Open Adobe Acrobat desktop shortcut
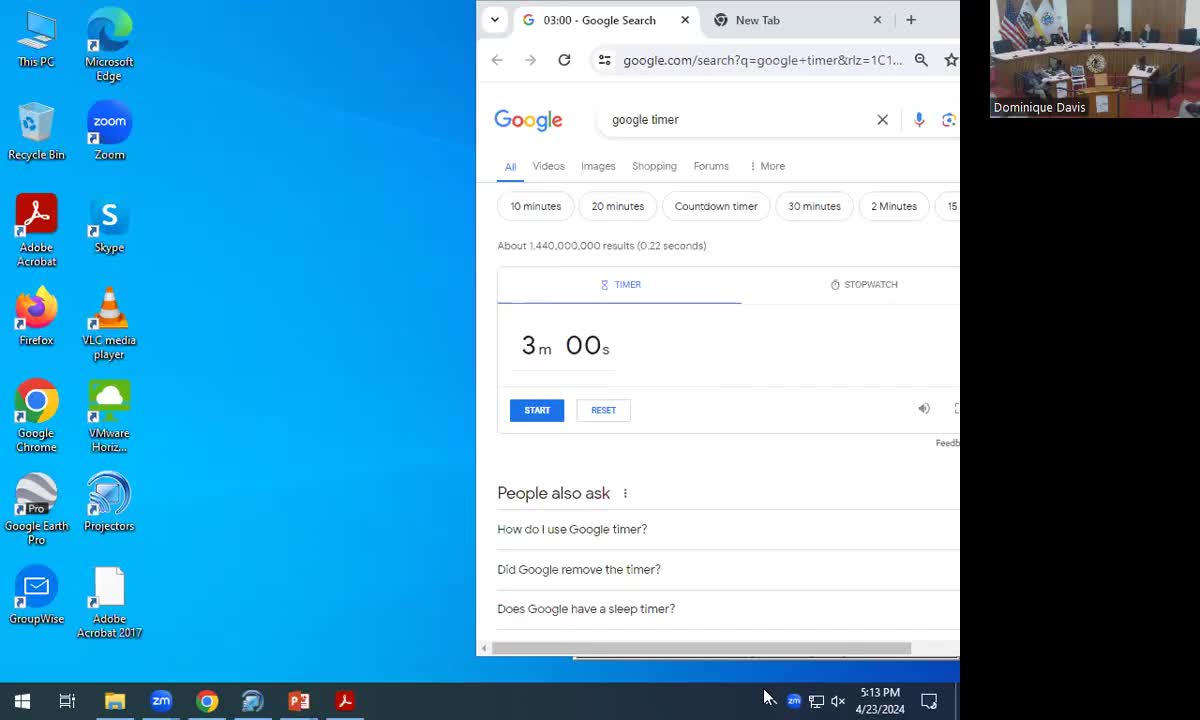 point(36,231)
